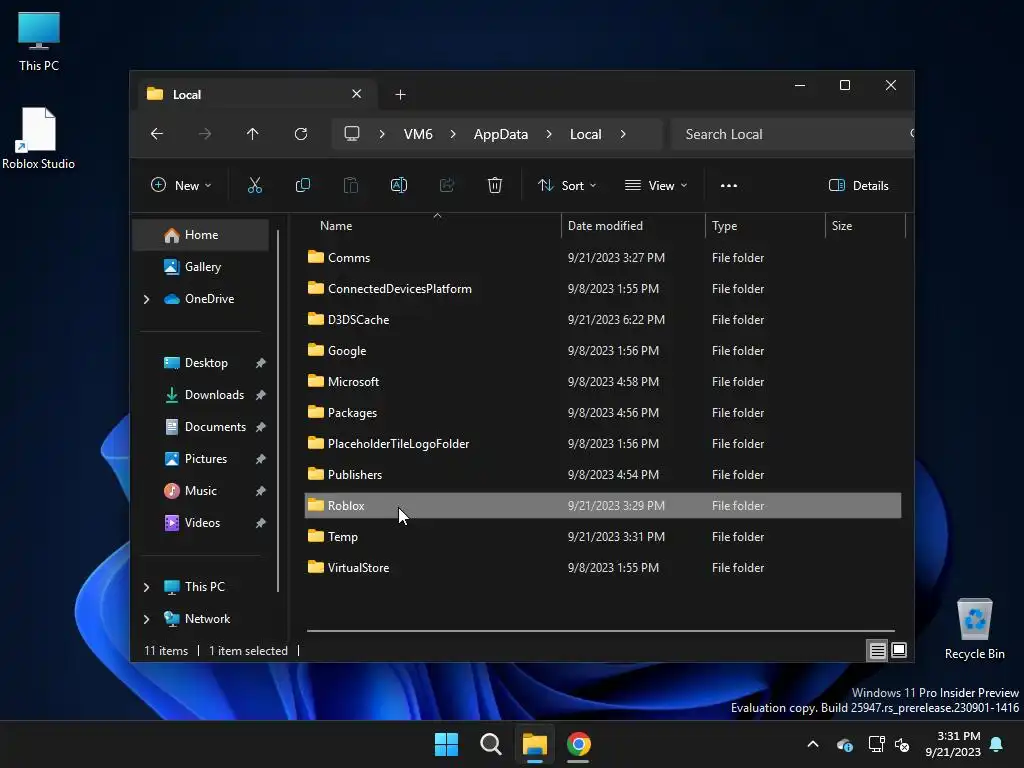This screenshot has width=1024, height=768.
Task: Refresh the Local folder view
Action: (301, 134)
